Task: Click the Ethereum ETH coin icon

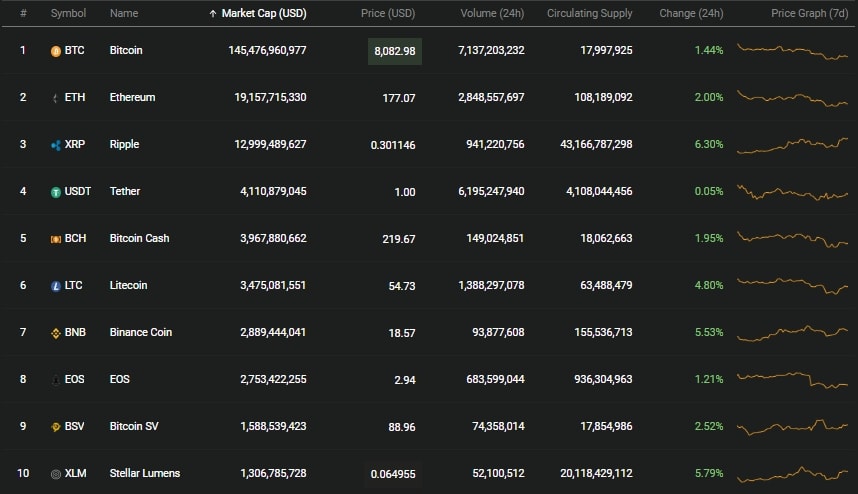Action: [x=55, y=98]
